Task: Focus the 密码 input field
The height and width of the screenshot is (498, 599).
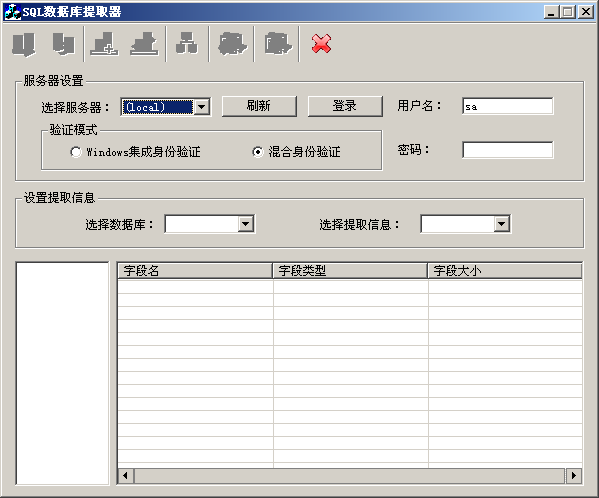Action: pos(508,150)
